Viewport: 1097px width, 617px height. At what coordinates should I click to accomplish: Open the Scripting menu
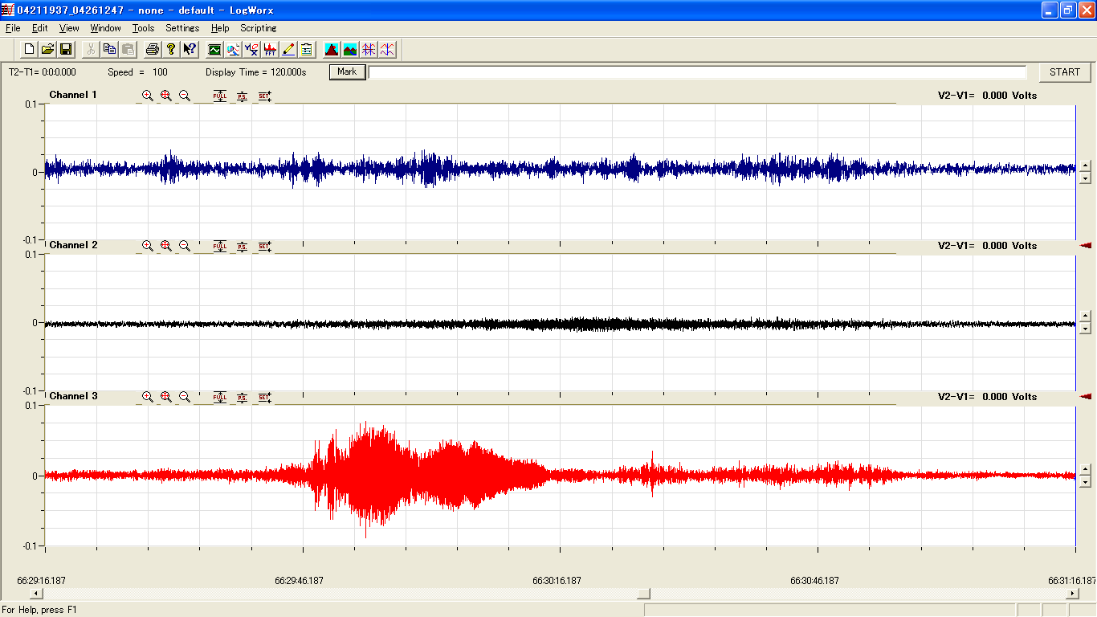[258, 28]
